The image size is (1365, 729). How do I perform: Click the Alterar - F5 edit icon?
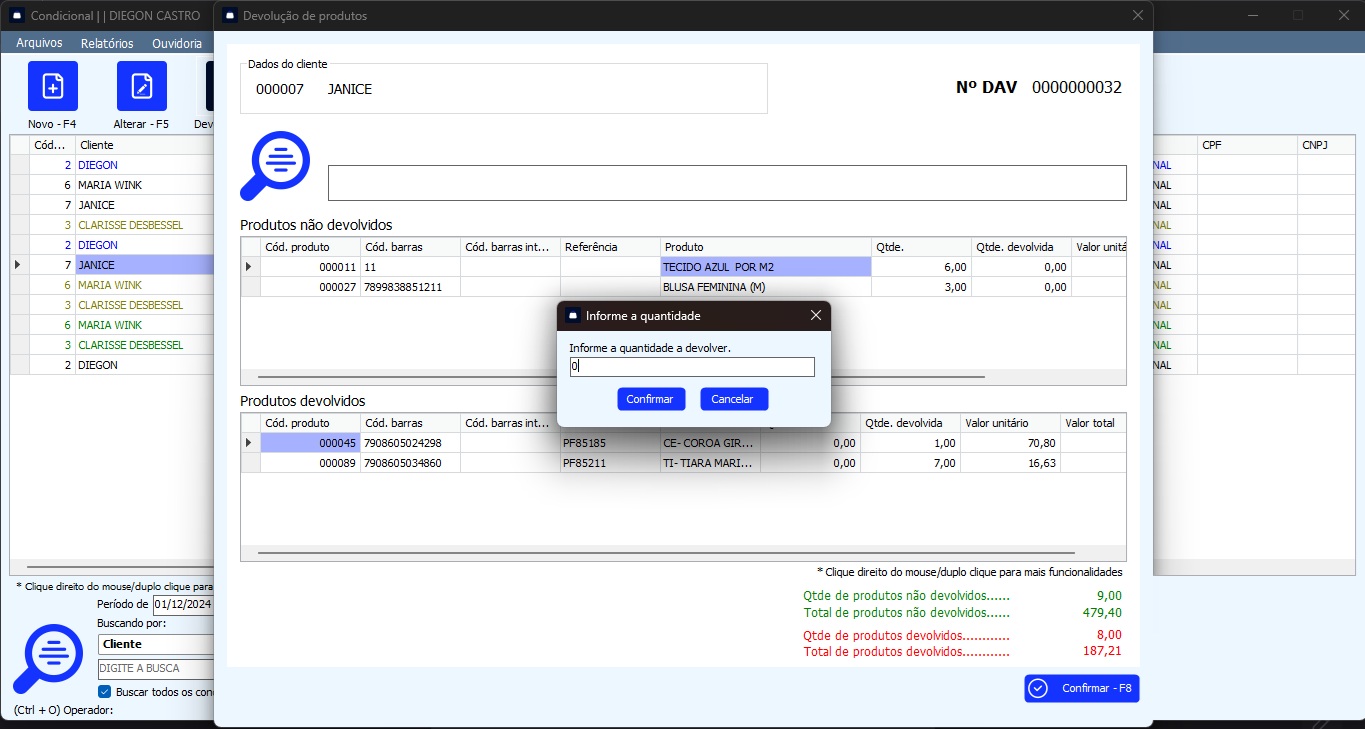pyautogui.click(x=142, y=86)
